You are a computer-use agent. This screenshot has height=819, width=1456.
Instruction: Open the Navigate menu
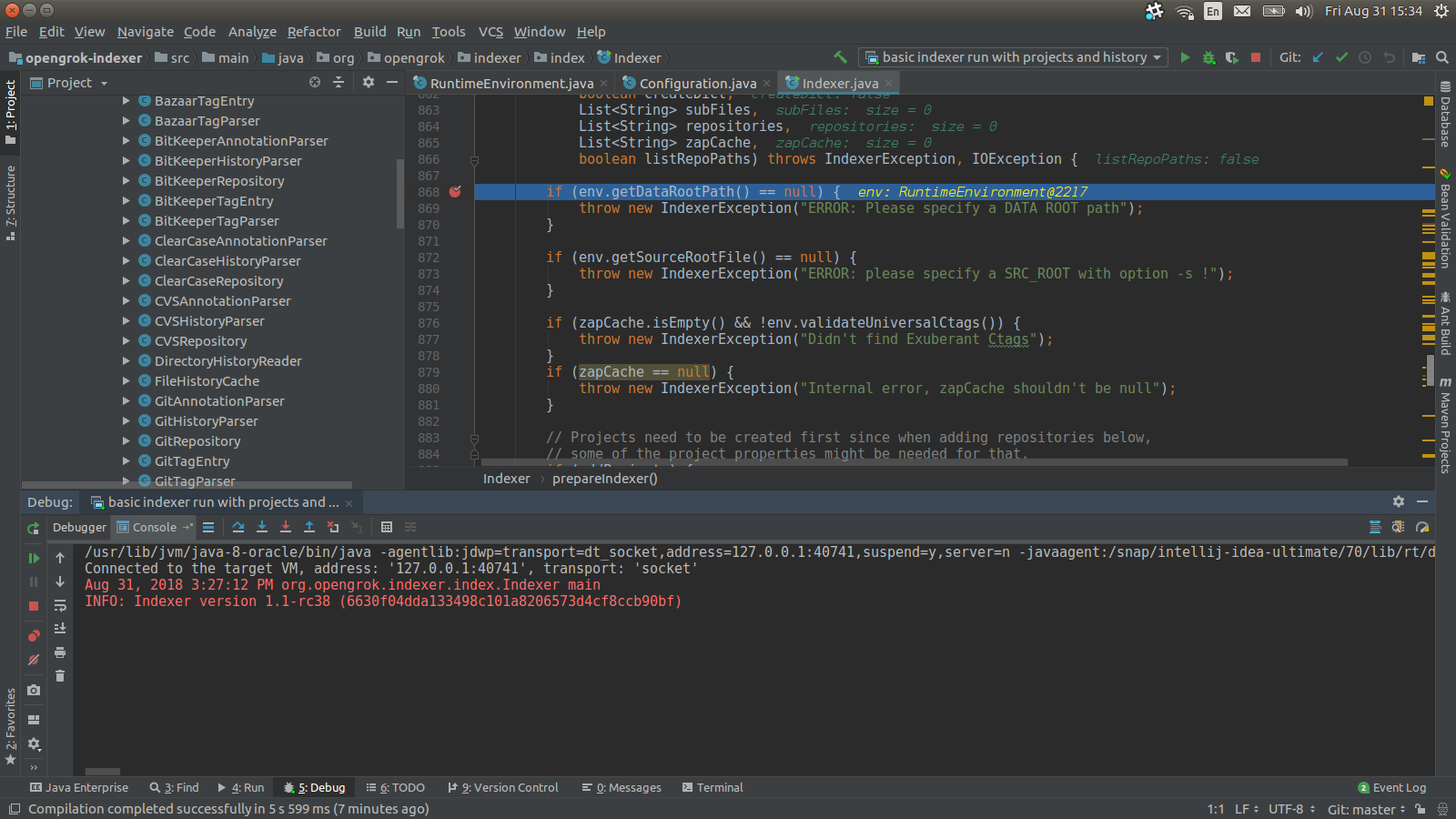(145, 31)
